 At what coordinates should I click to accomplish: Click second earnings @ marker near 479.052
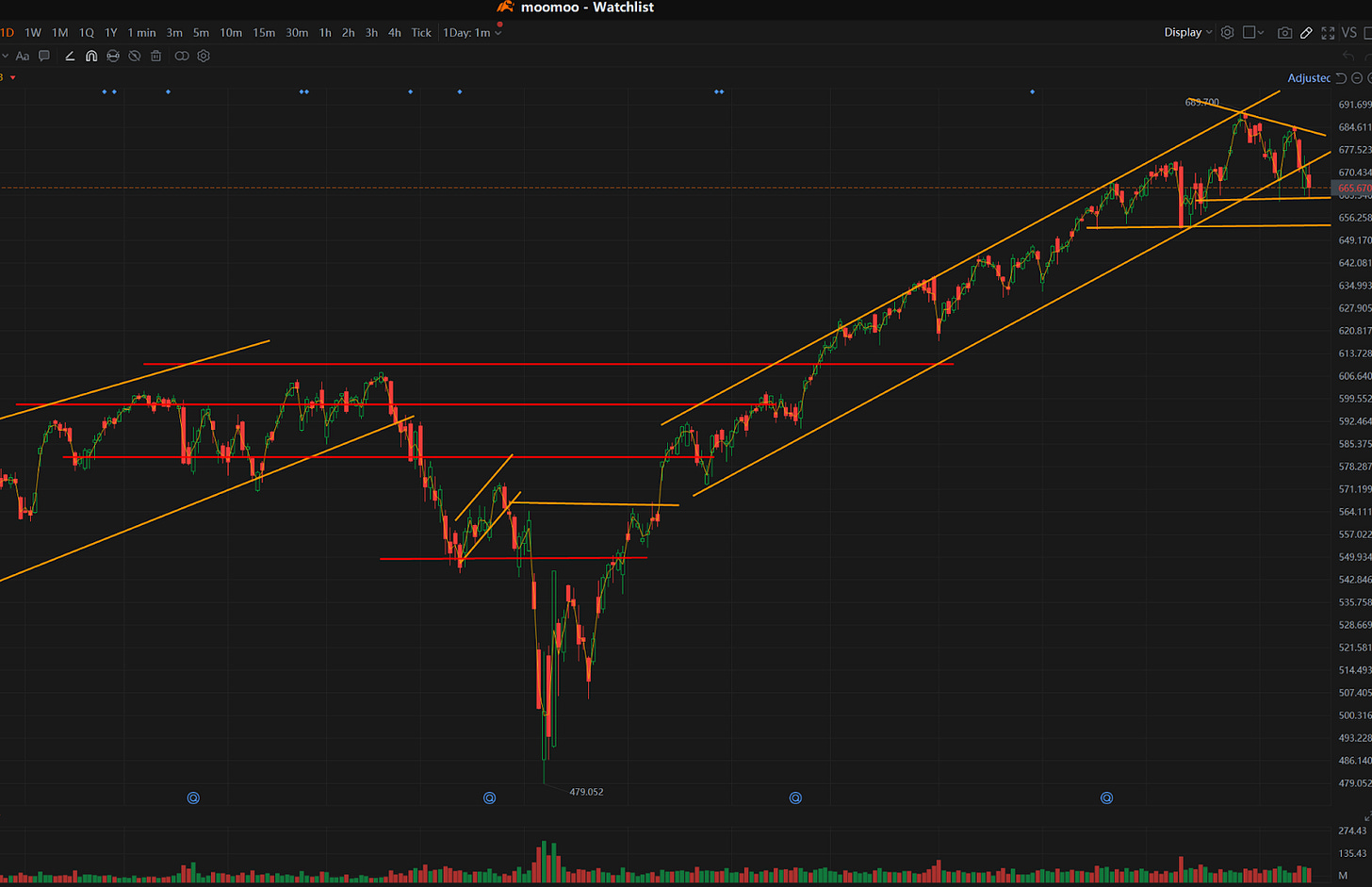click(489, 797)
